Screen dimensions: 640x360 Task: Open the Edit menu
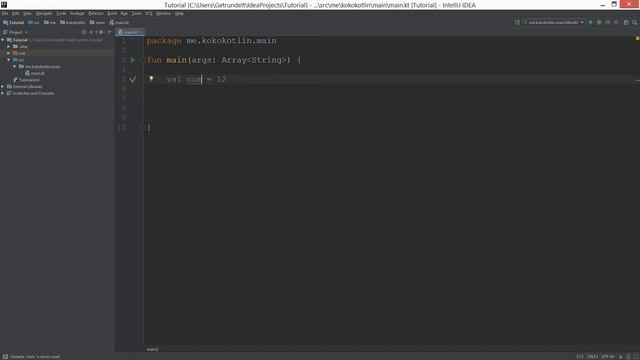coord(16,13)
